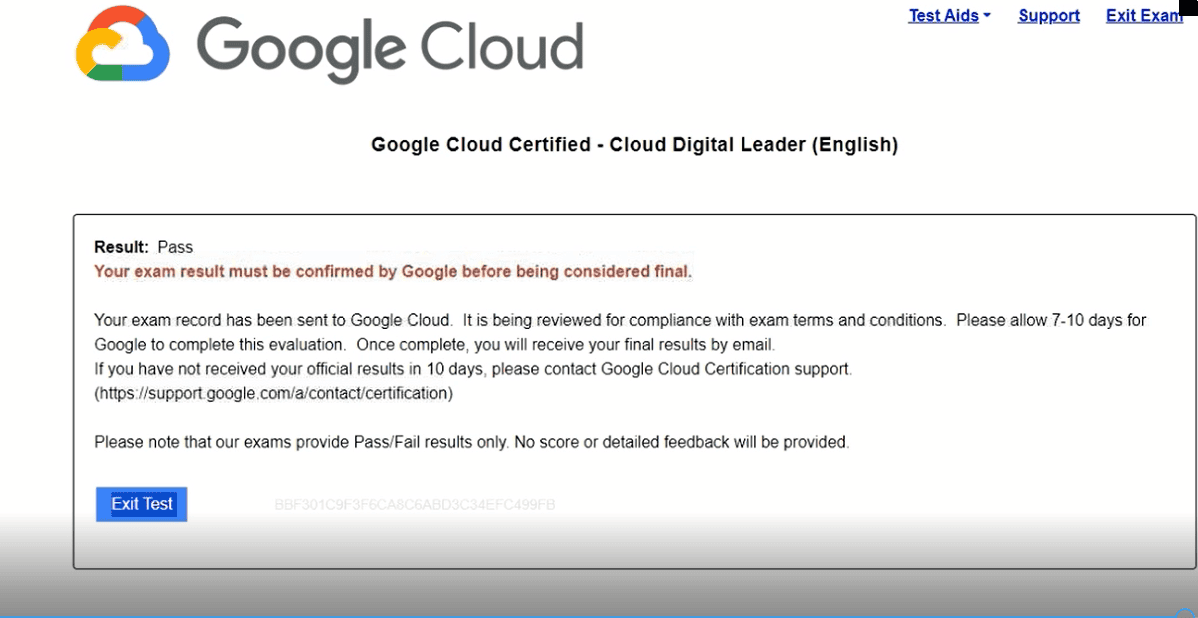Open the Support link in header
This screenshot has height=618, width=1198.
point(1048,16)
